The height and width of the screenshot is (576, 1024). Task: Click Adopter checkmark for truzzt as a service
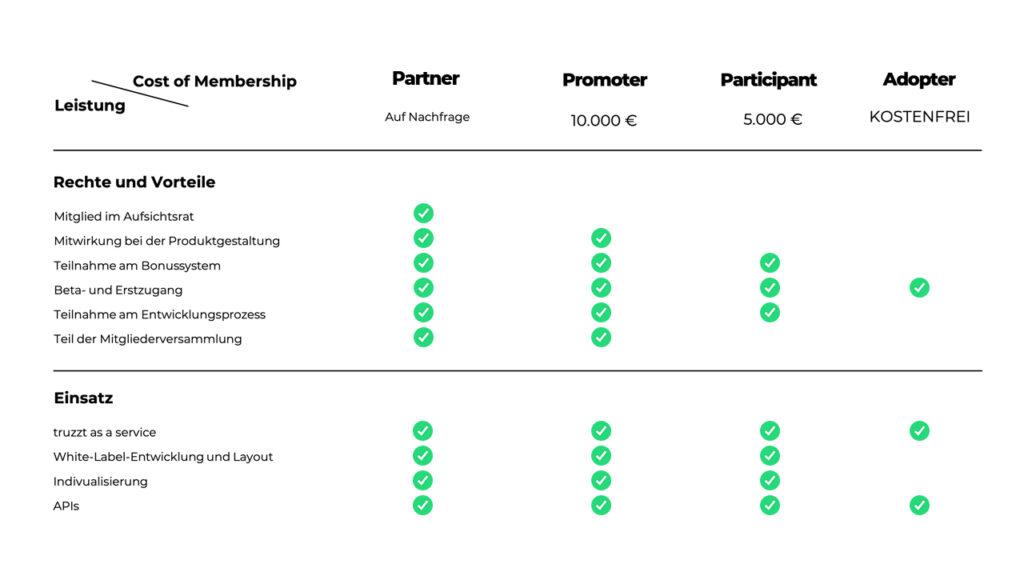tap(920, 431)
